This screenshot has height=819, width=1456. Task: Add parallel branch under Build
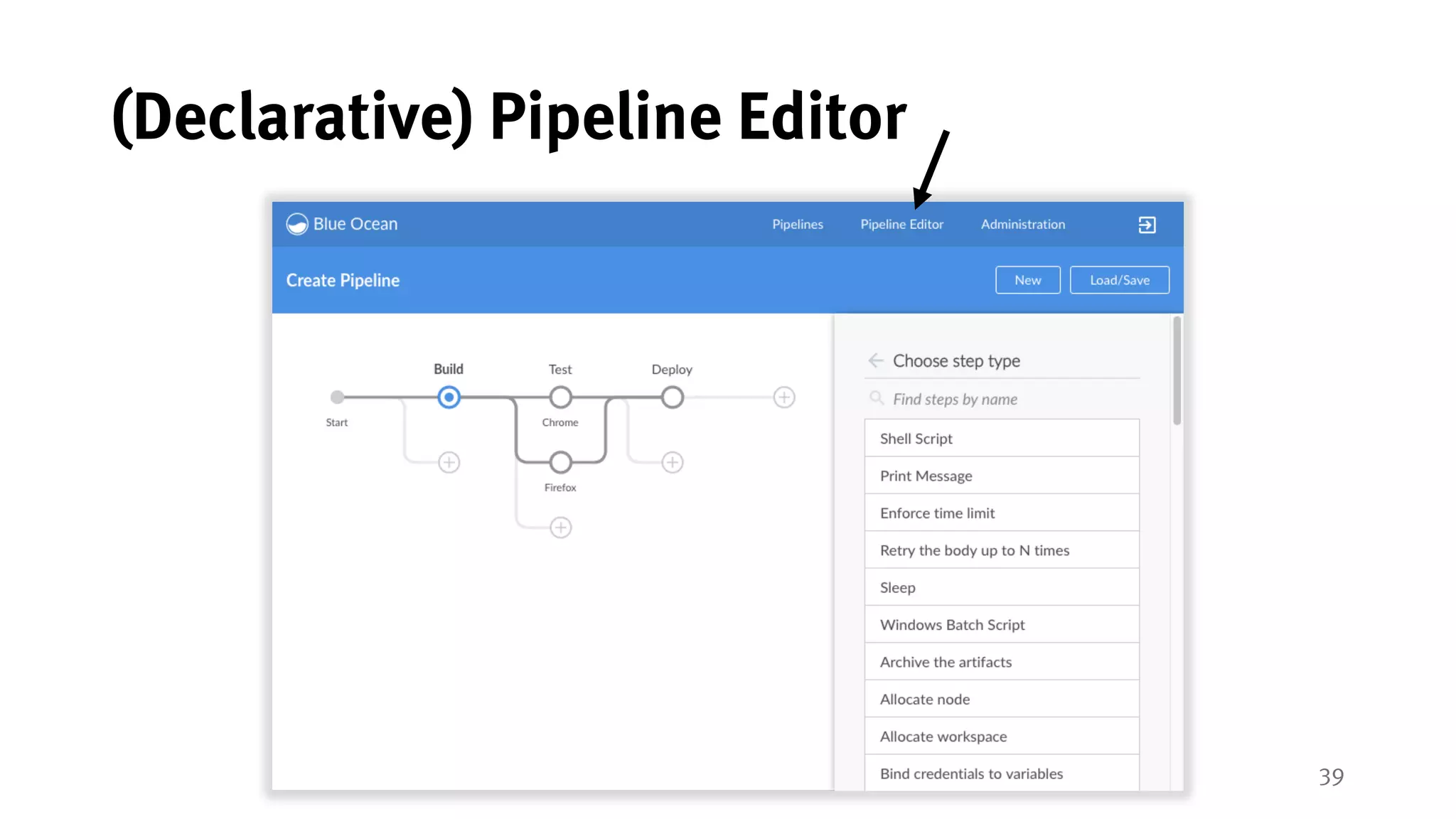tap(449, 462)
